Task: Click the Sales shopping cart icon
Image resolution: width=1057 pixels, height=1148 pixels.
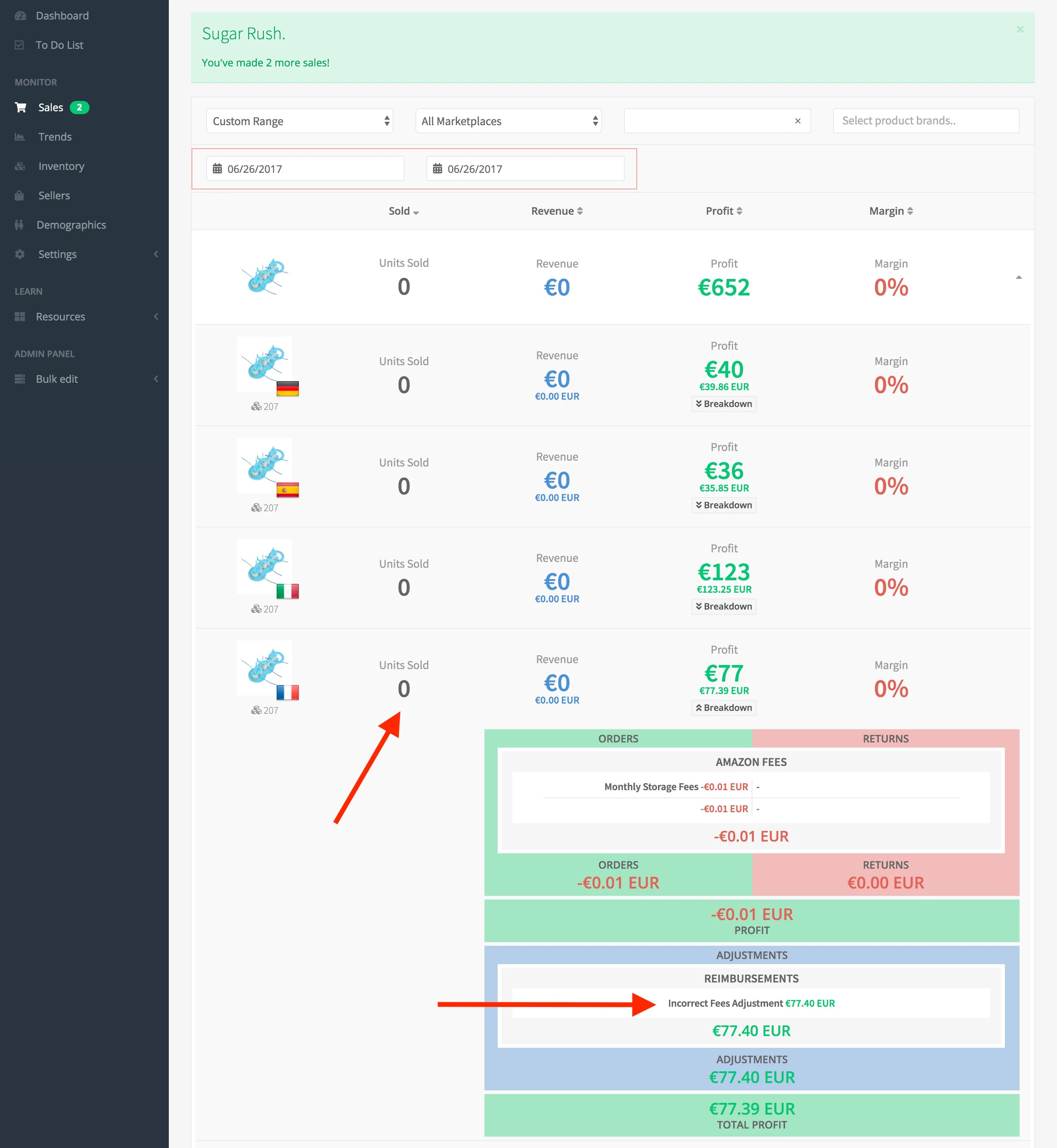Action: tap(21, 108)
